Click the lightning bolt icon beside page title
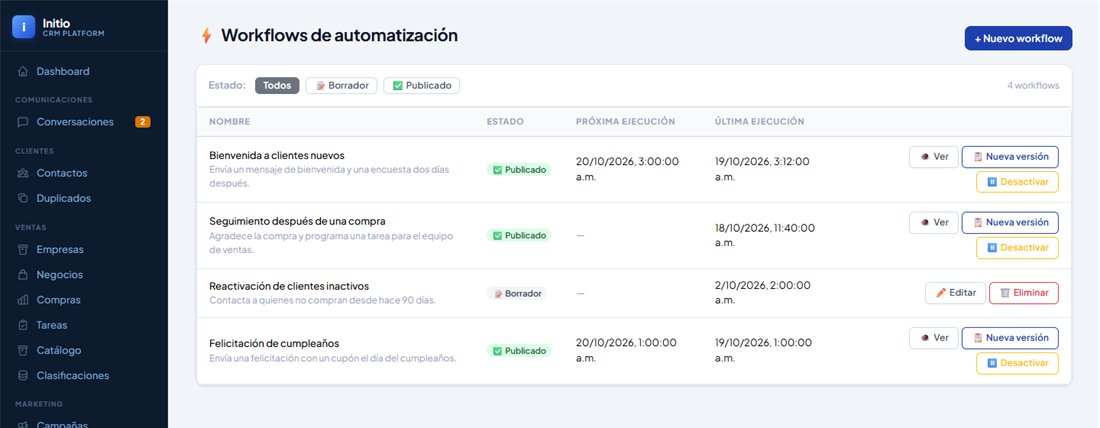The width and height of the screenshot is (1100, 428). click(x=206, y=36)
